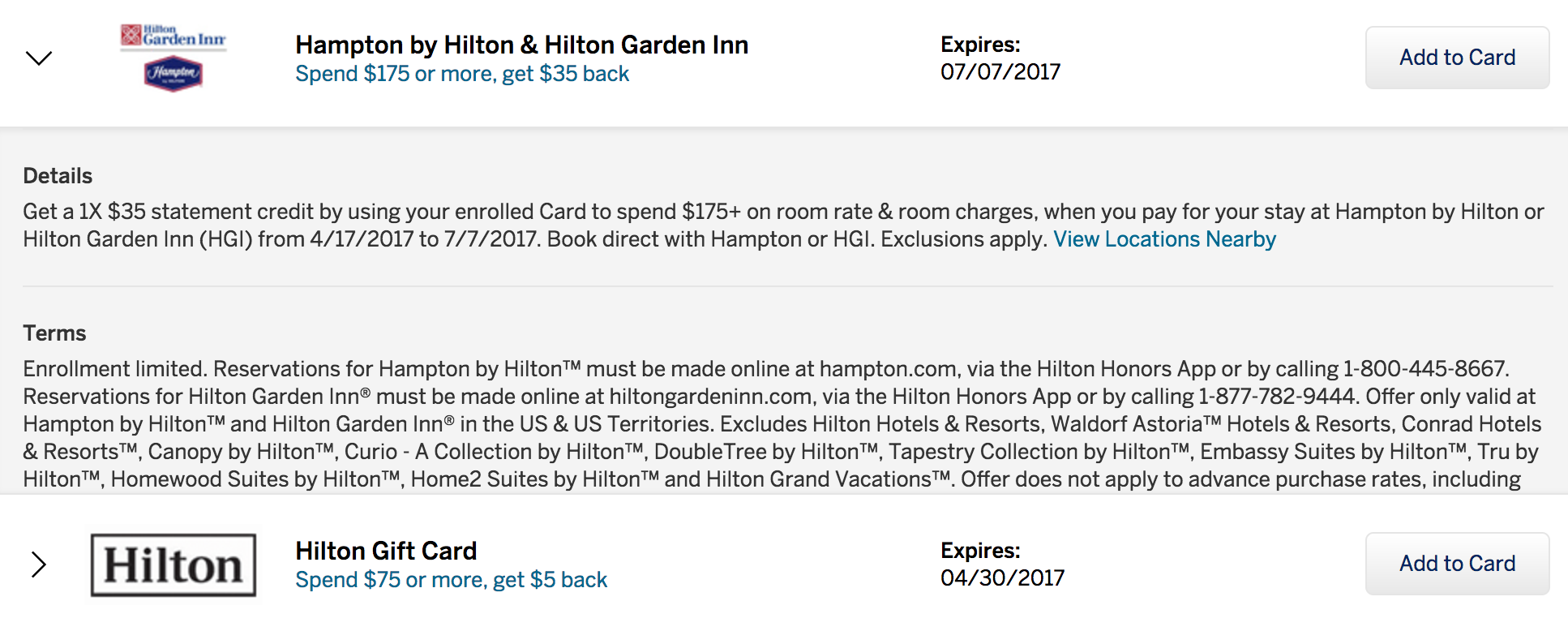The width and height of the screenshot is (1568, 631).
Task: Select 'Spend $175 or more, get $35 back' link
Action: (x=462, y=74)
